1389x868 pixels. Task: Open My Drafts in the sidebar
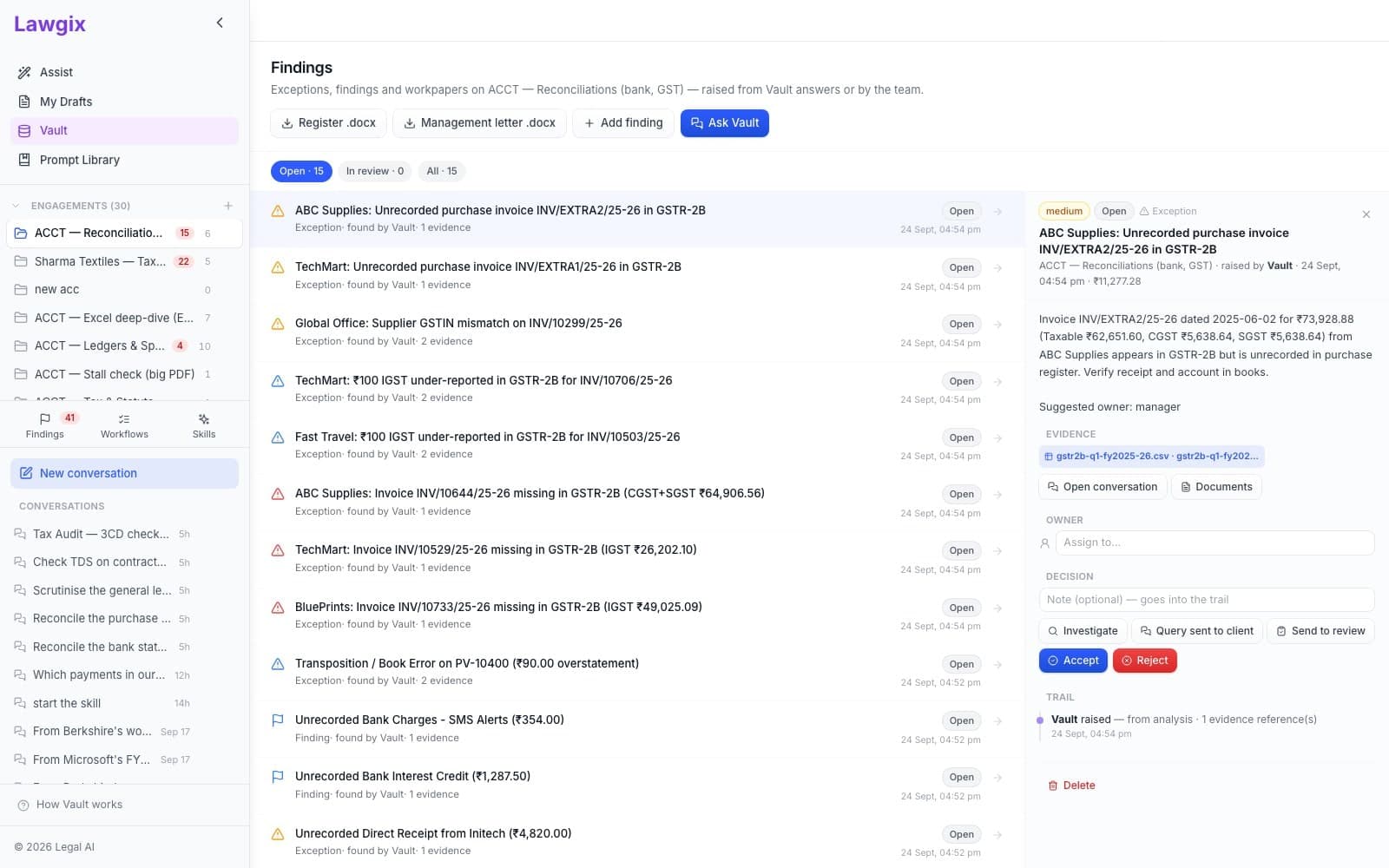[124, 102]
